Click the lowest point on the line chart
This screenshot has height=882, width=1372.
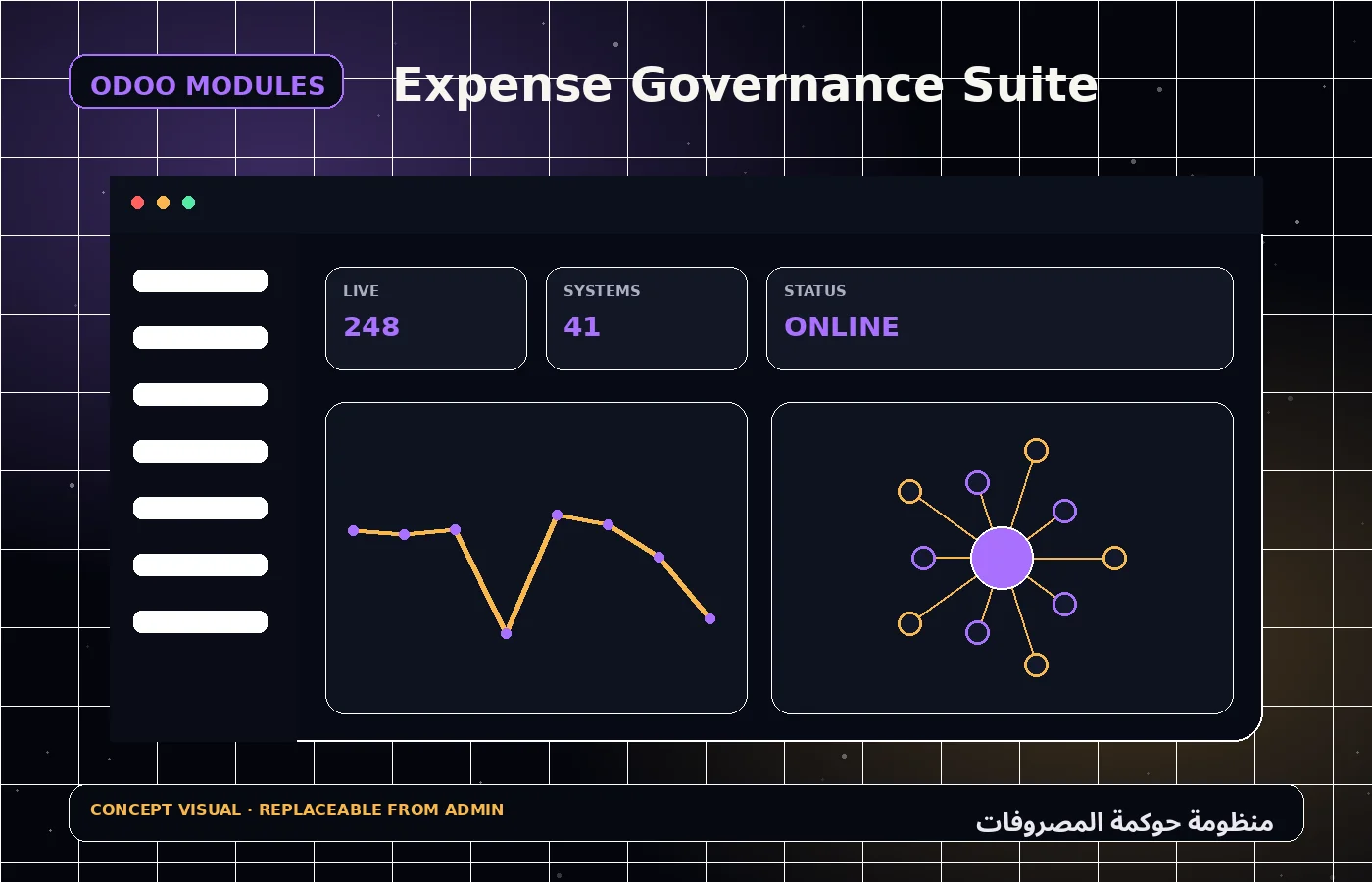[507, 634]
